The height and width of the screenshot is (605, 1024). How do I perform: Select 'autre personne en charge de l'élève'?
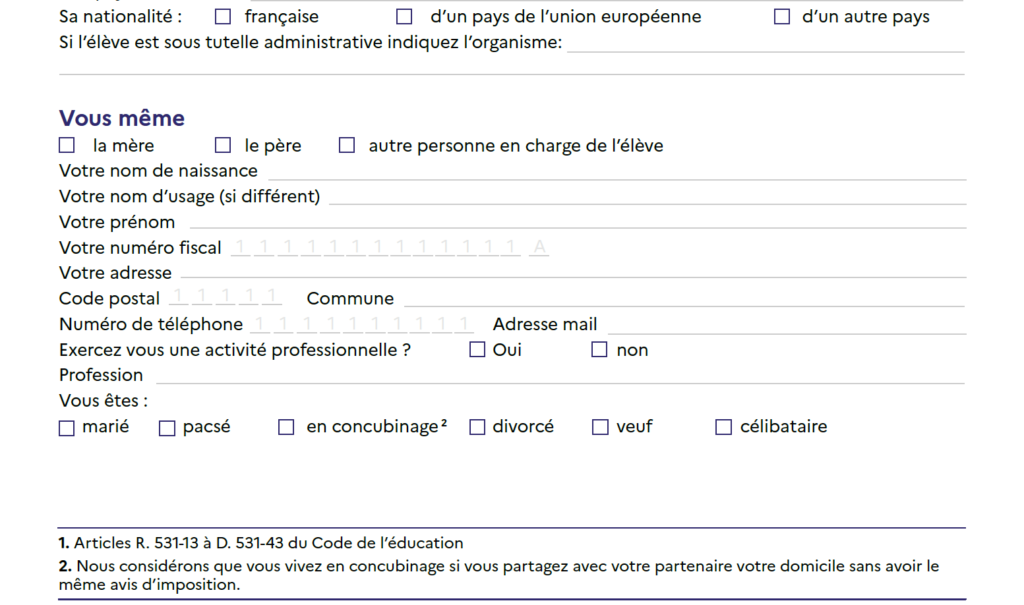coord(347,145)
